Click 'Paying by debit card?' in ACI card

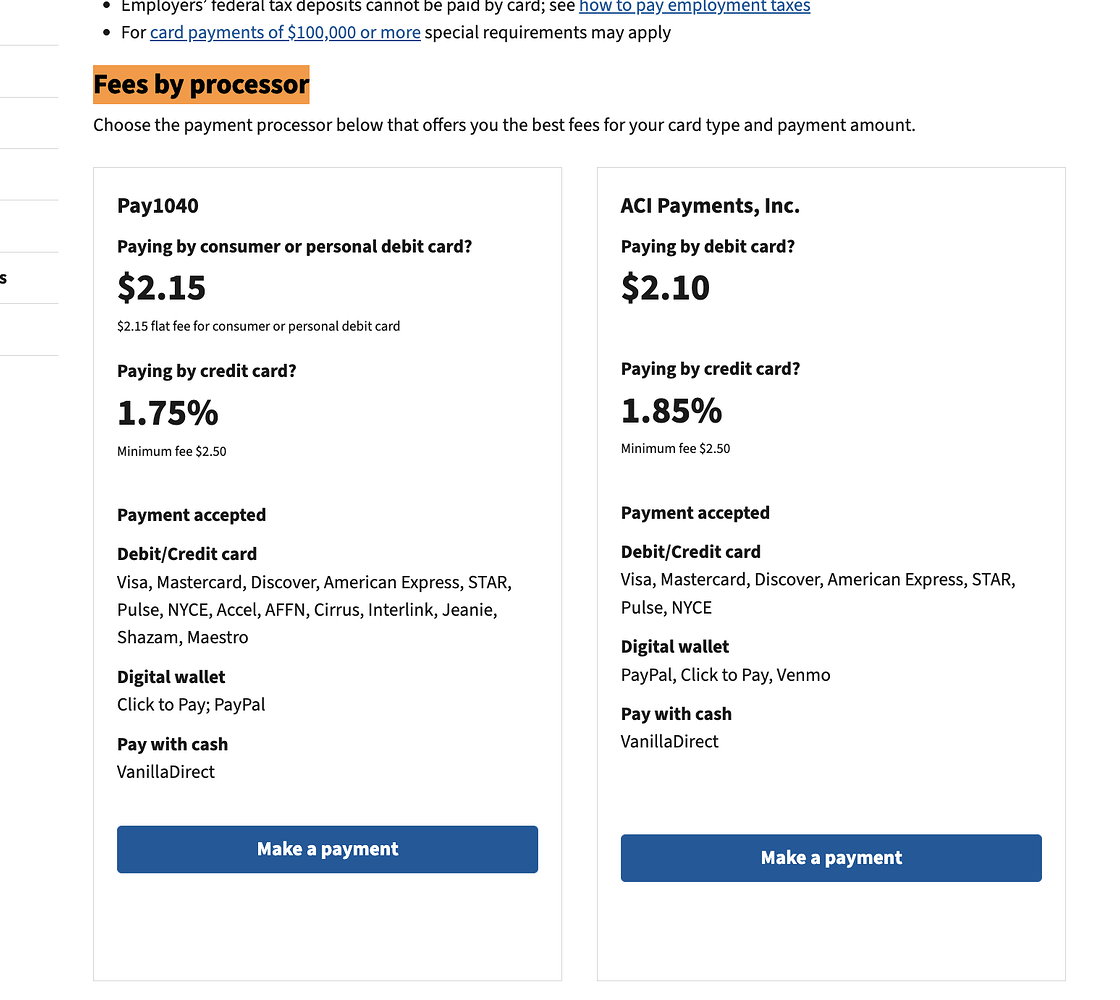(707, 247)
